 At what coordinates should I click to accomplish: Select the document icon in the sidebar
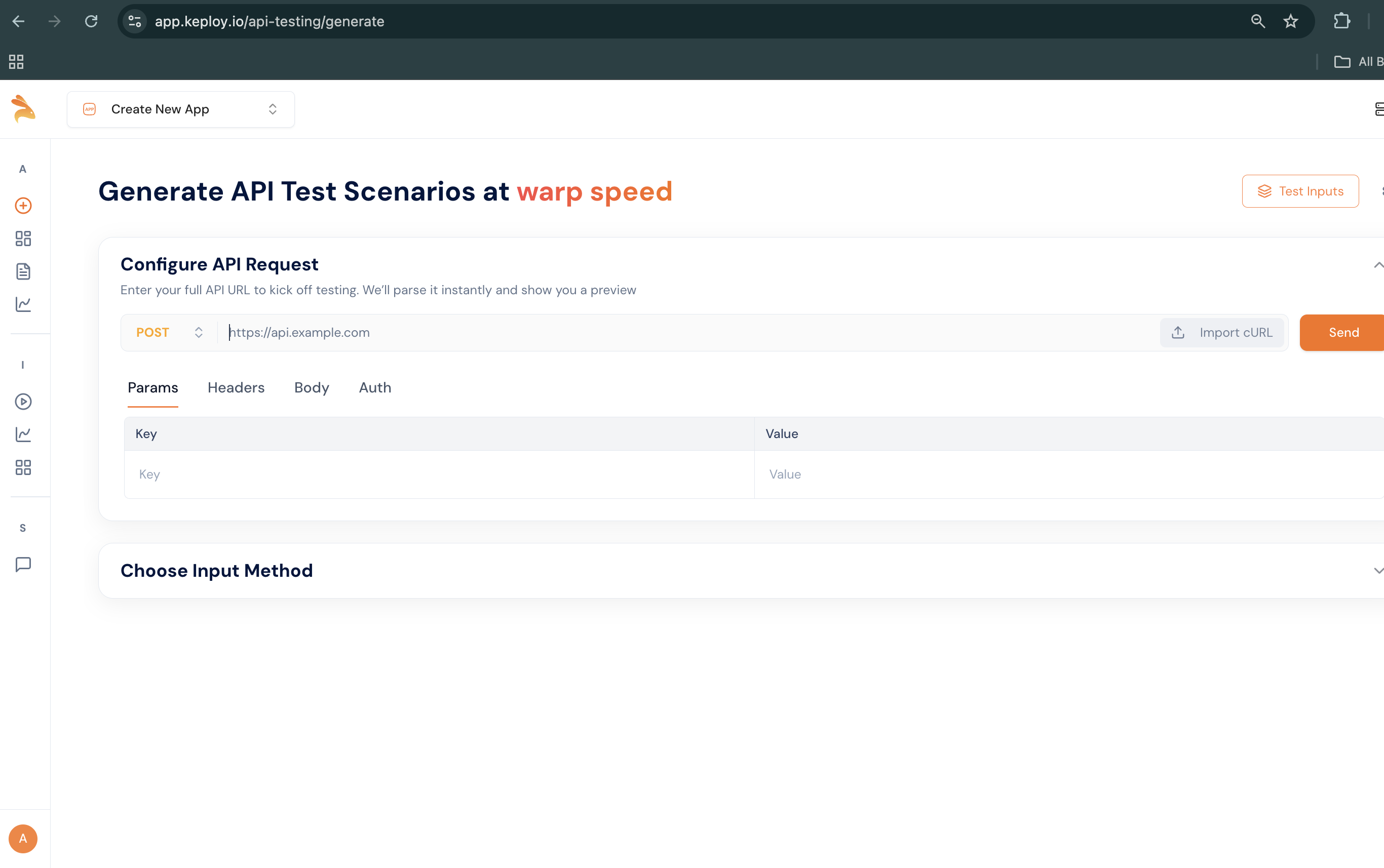tap(23, 271)
